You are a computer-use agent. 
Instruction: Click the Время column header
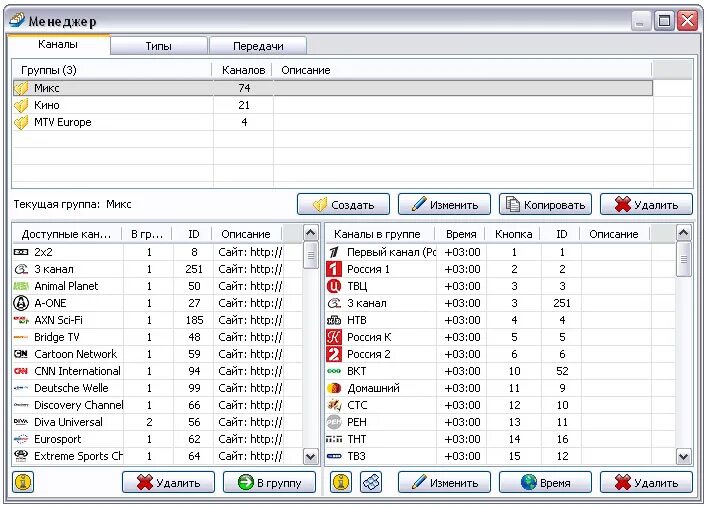coord(461,234)
